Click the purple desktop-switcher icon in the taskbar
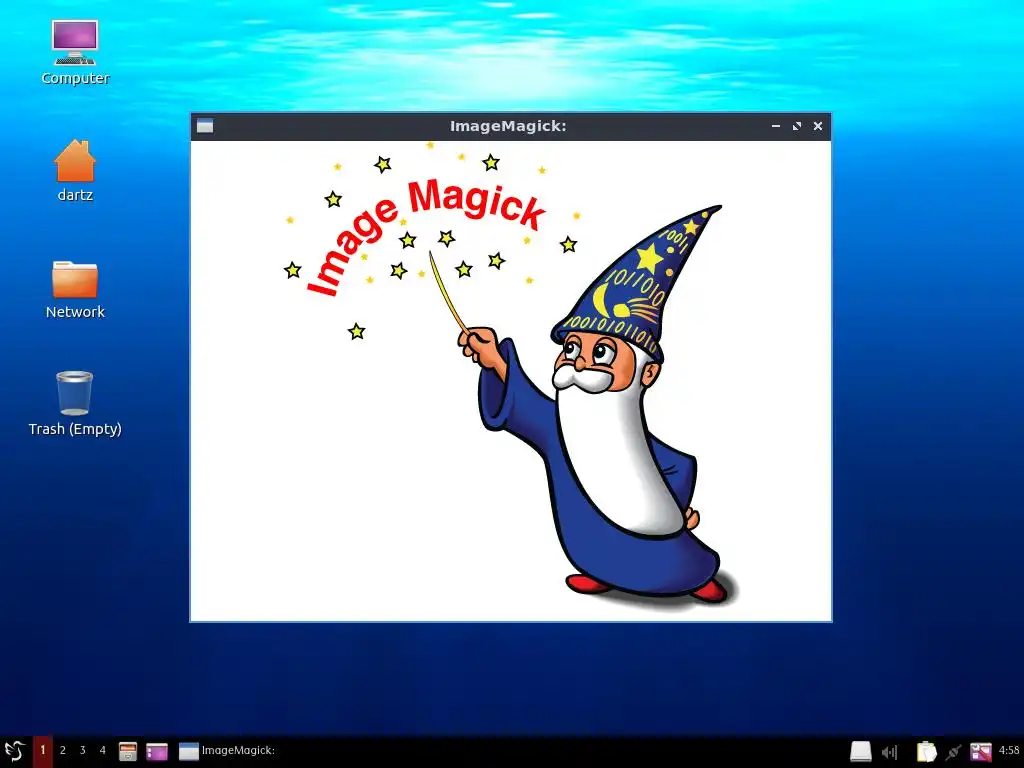Image resolution: width=1024 pixels, height=768 pixels. coord(157,752)
